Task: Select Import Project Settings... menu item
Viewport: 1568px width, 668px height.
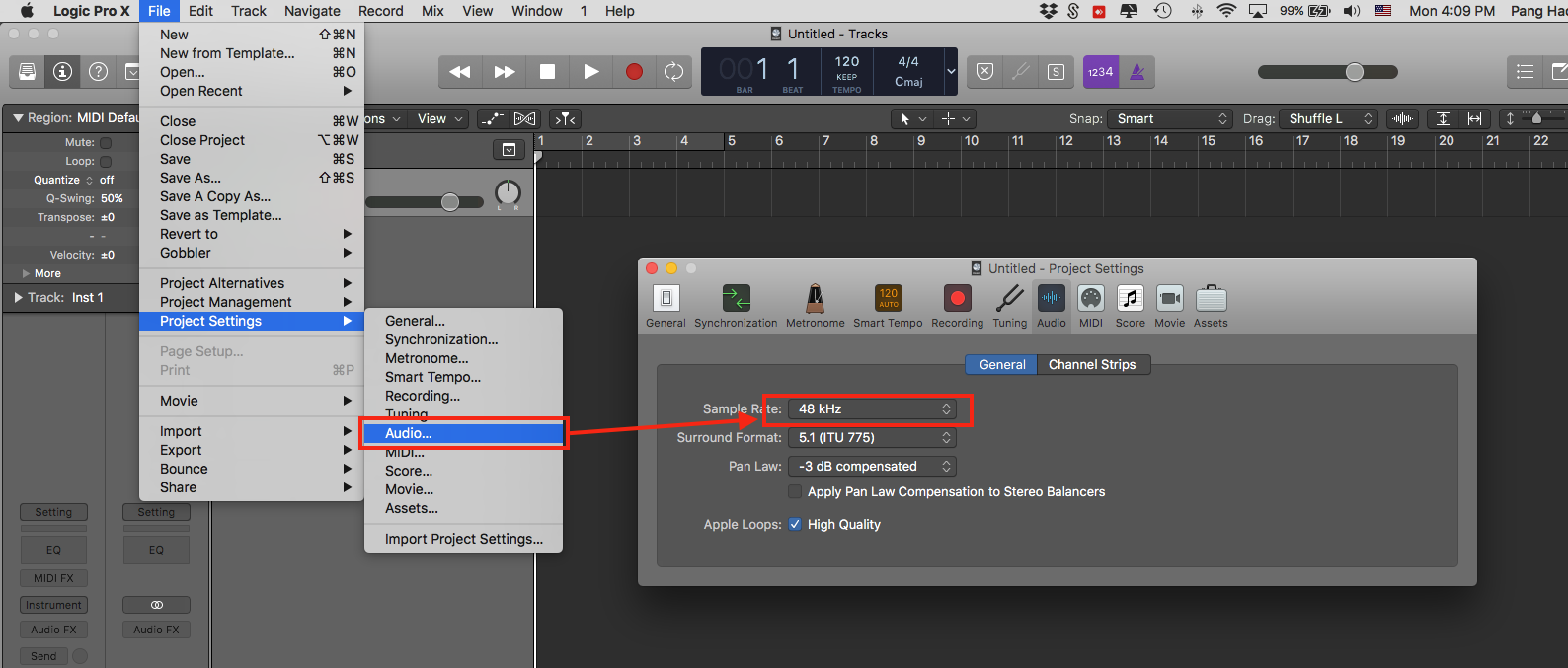Action: pyautogui.click(x=464, y=539)
